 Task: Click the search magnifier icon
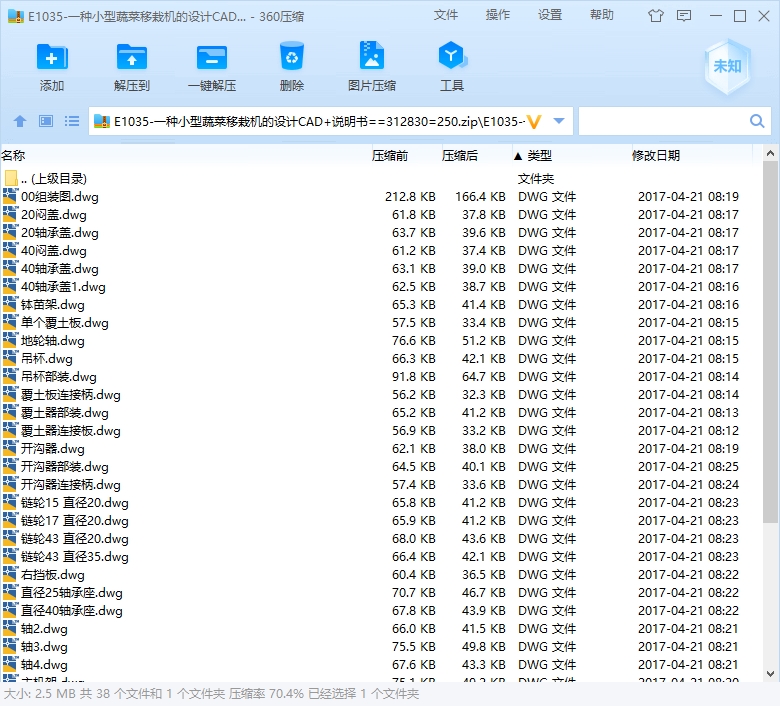click(x=757, y=121)
